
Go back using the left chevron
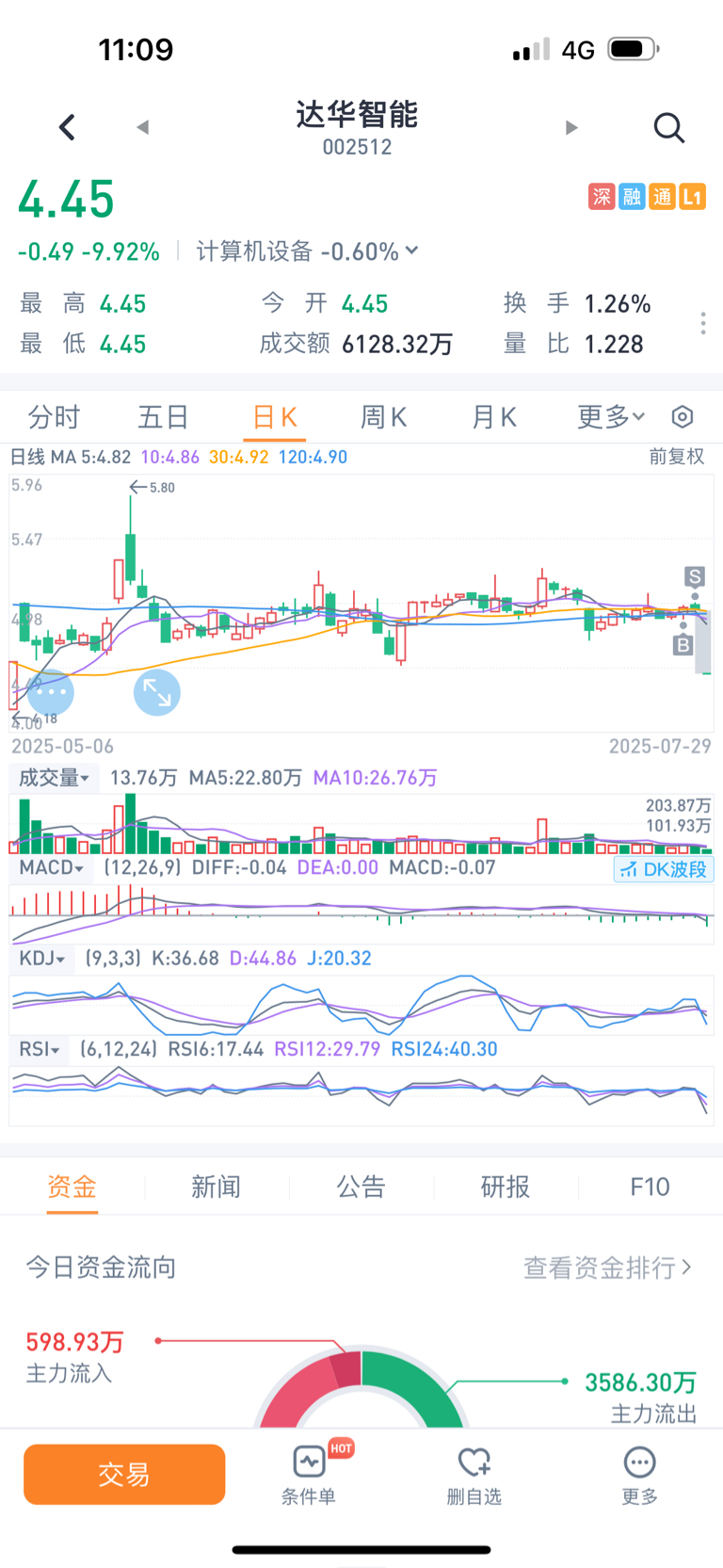(67, 127)
